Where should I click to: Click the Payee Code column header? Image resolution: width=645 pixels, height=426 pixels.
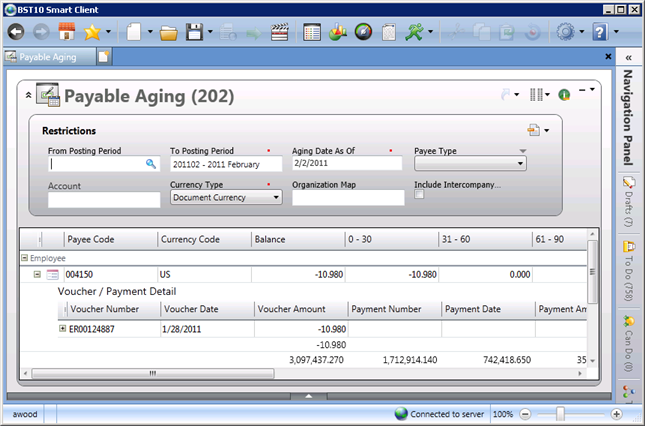click(108, 239)
